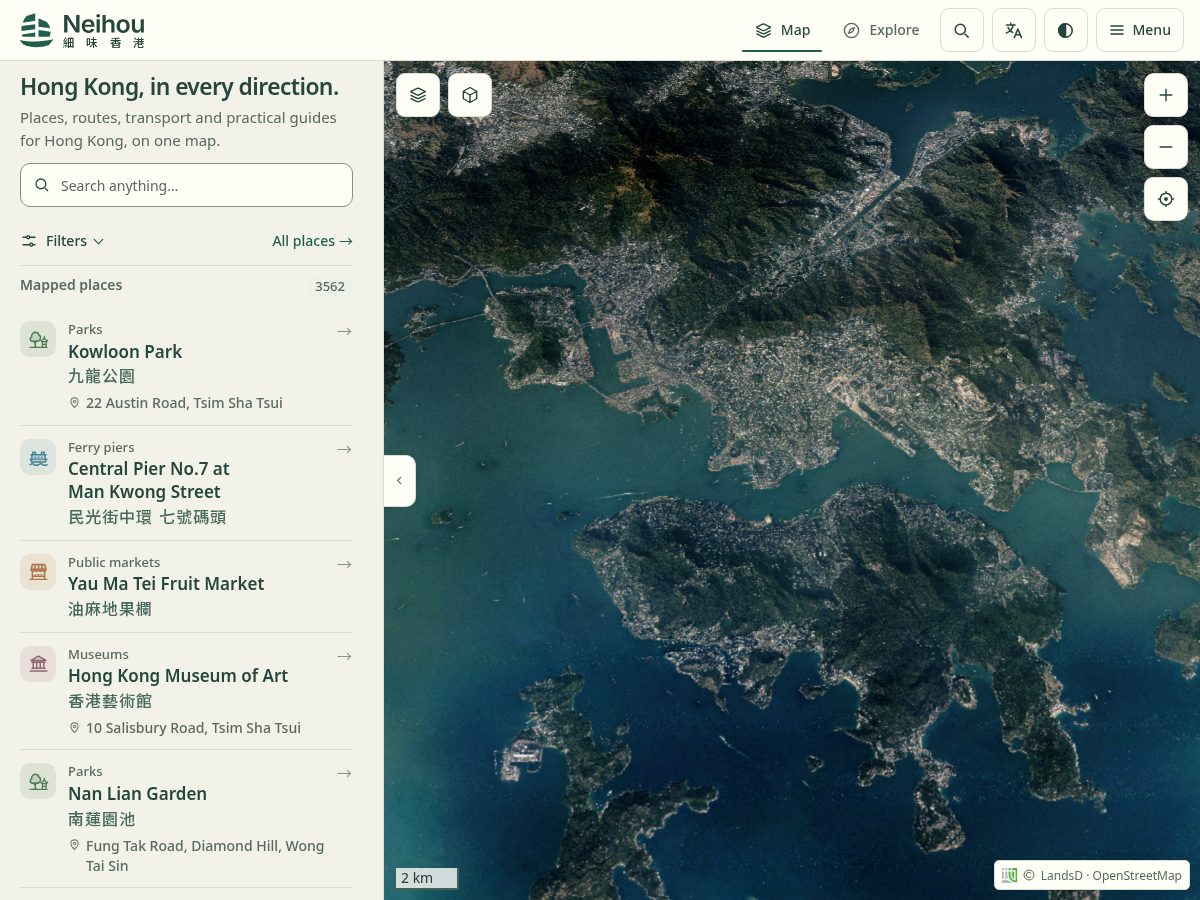This screenshot has width=1200, height=900.
Task: Switch to the Explore tab
Action: (881, 30)
